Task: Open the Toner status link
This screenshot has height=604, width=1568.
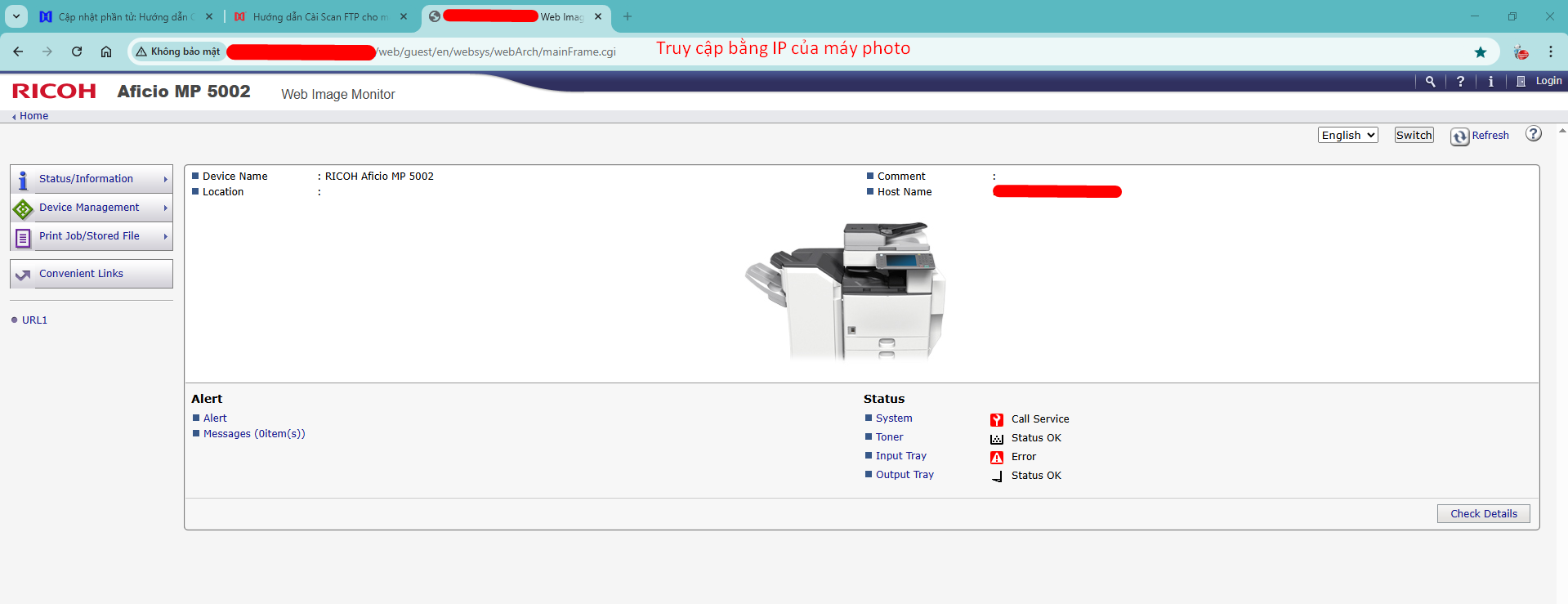Action: (890, 437)
